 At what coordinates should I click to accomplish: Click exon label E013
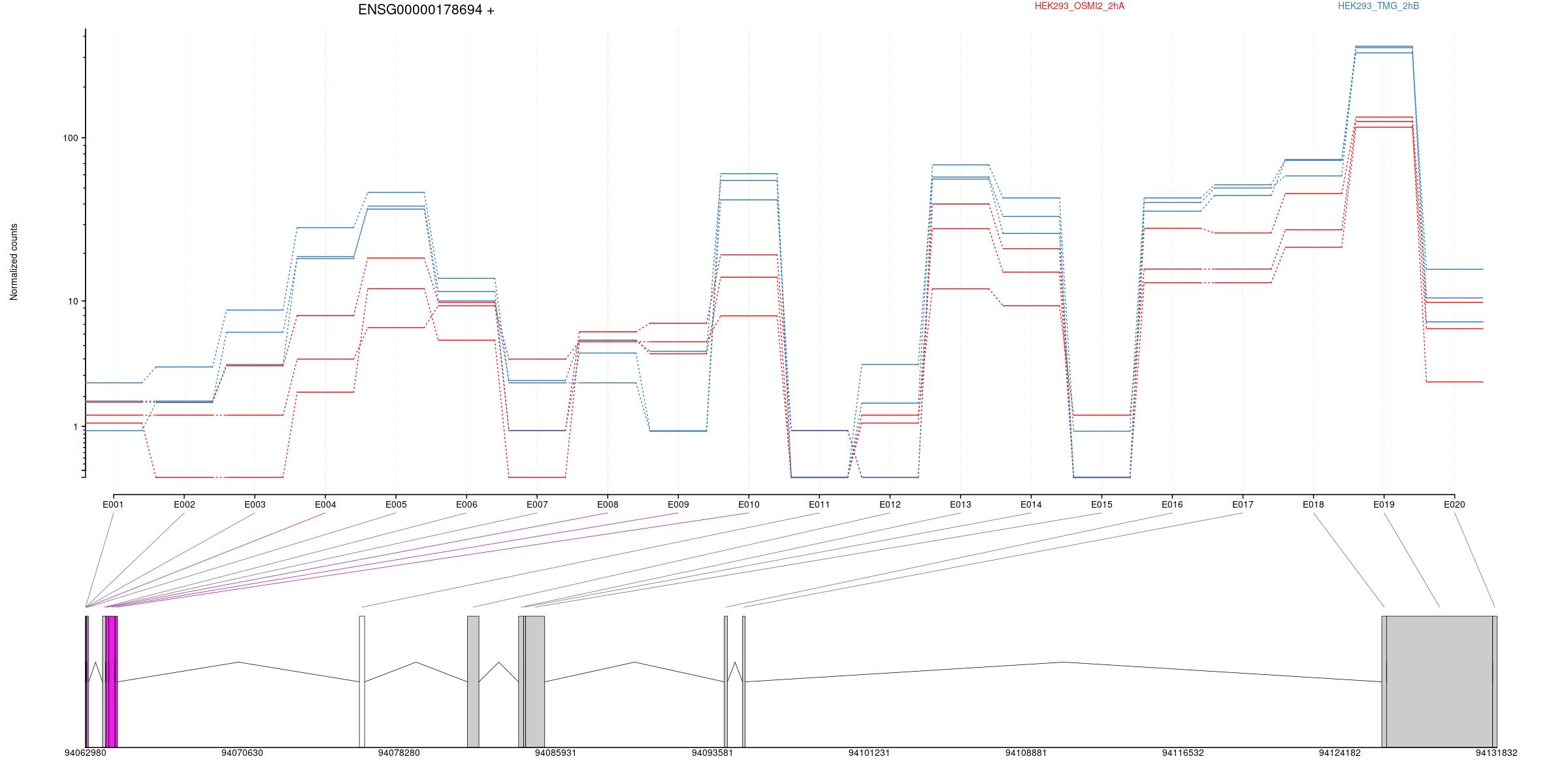[960, 504]
